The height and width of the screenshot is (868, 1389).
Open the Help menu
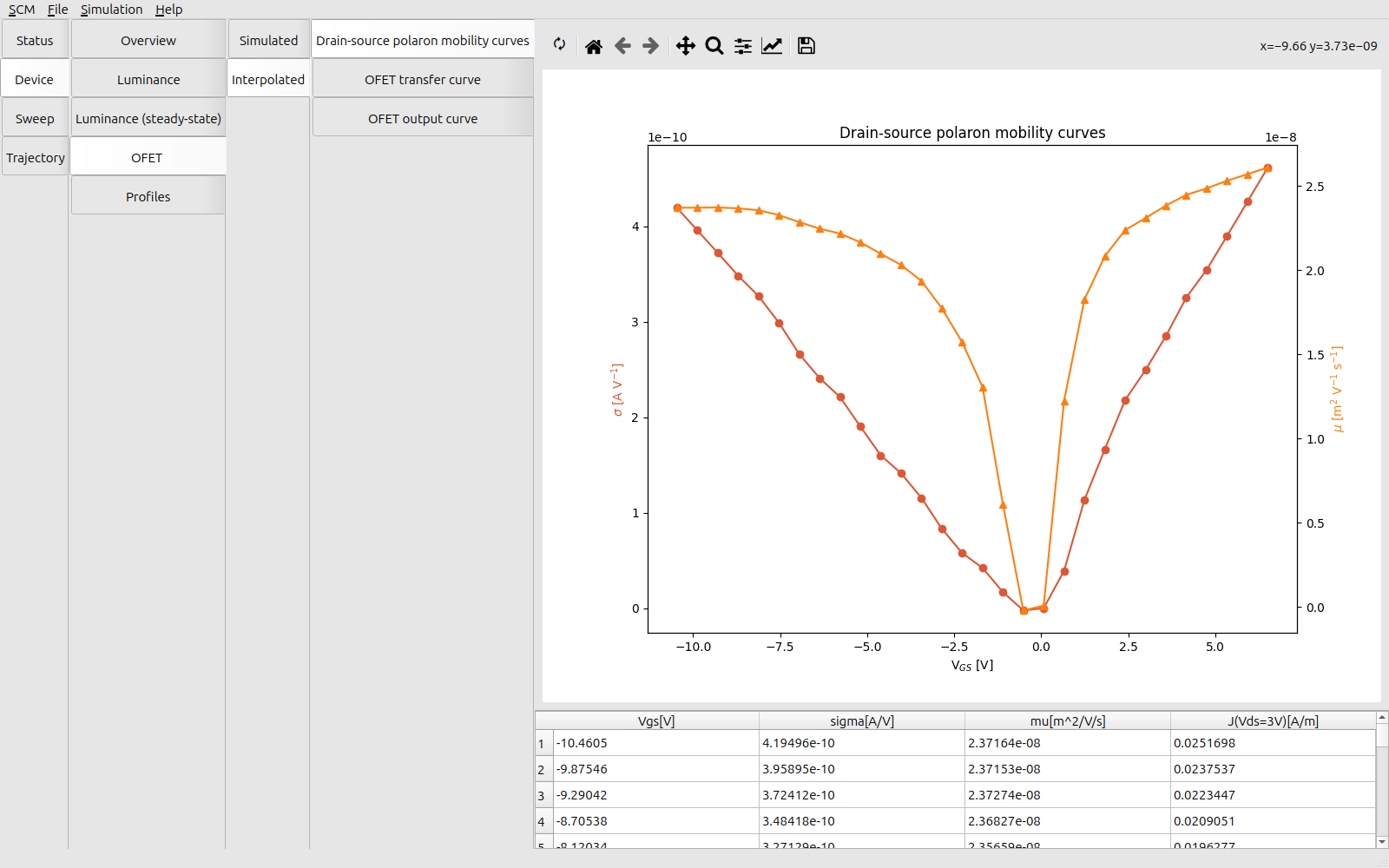[168, 10]
